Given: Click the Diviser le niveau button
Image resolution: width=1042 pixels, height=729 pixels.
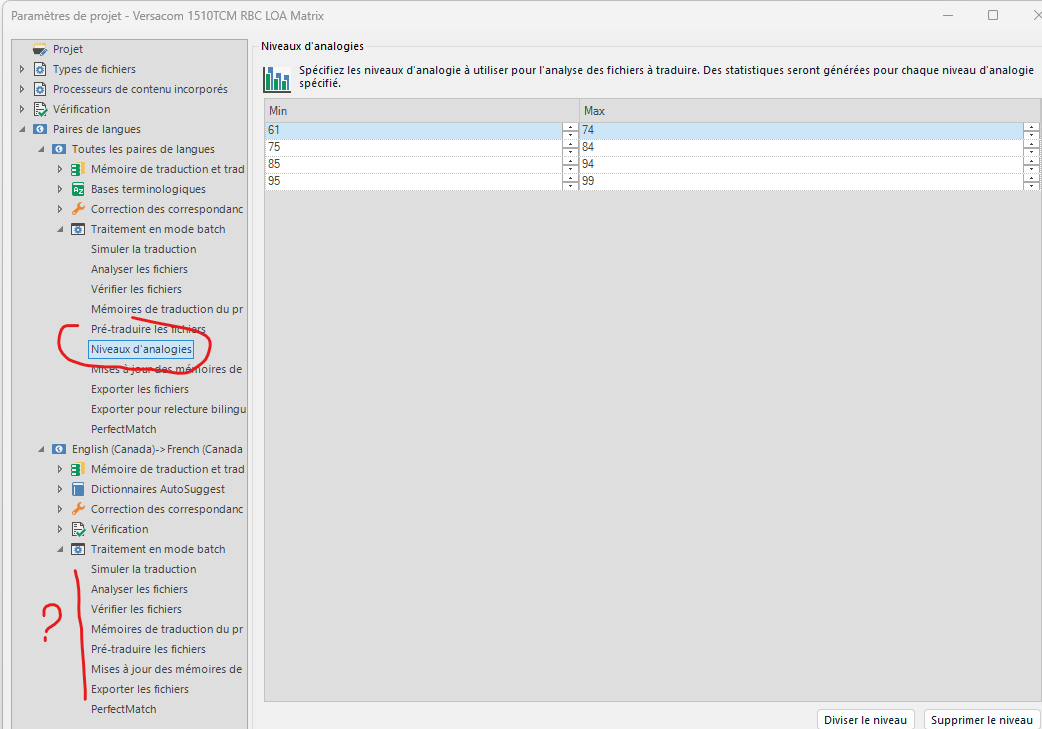Looking at the screenshot, I should point(865,720).
